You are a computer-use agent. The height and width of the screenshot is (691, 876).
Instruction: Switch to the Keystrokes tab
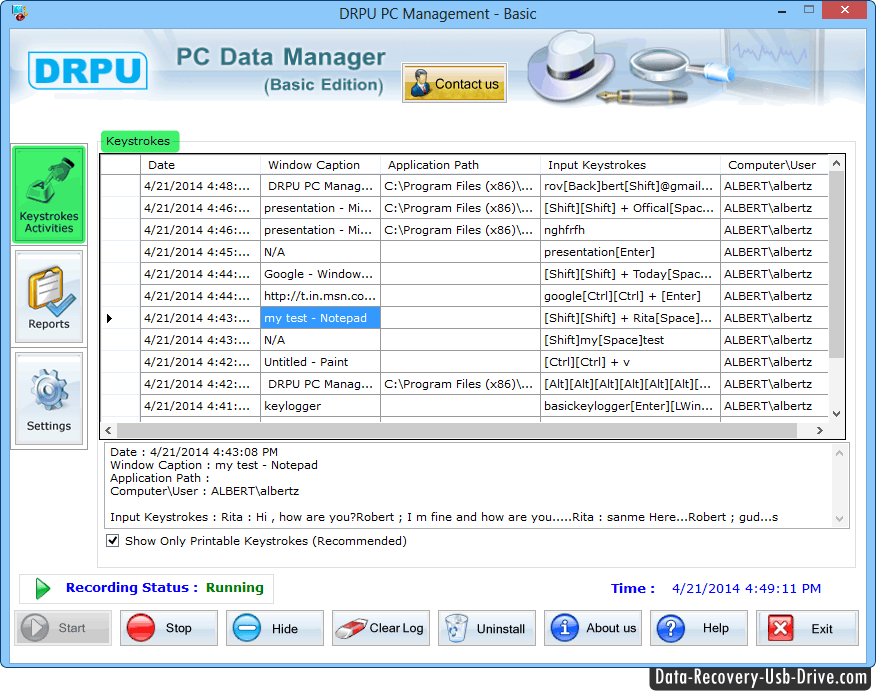139,141
